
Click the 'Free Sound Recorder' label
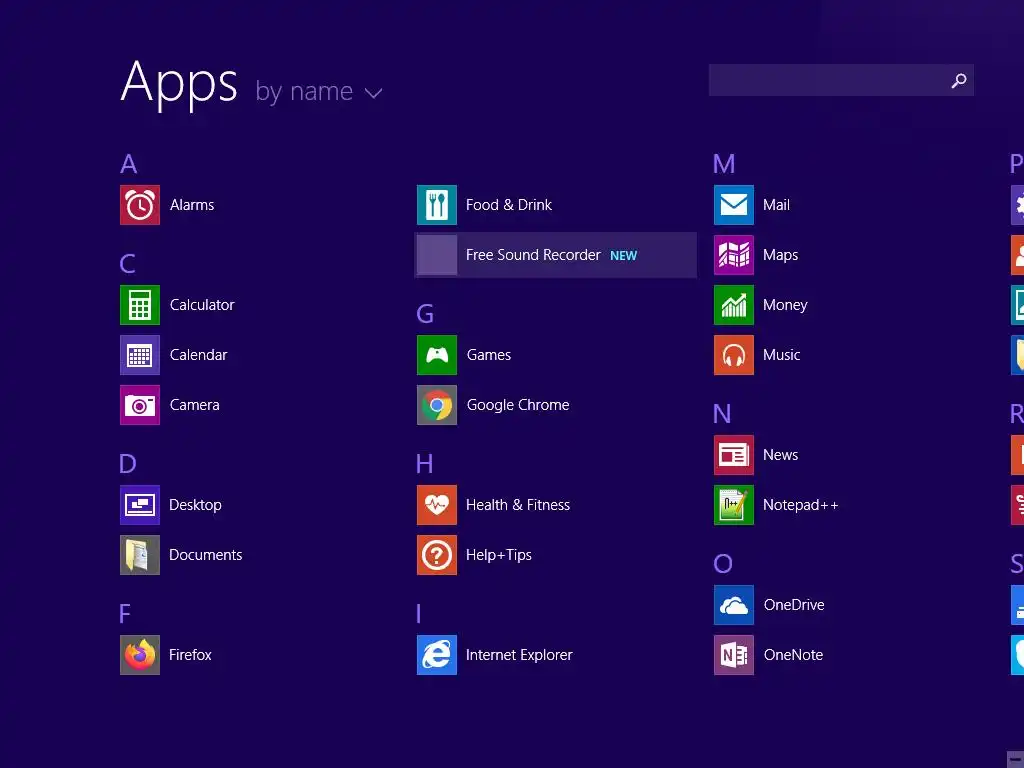tap(533, 255)
